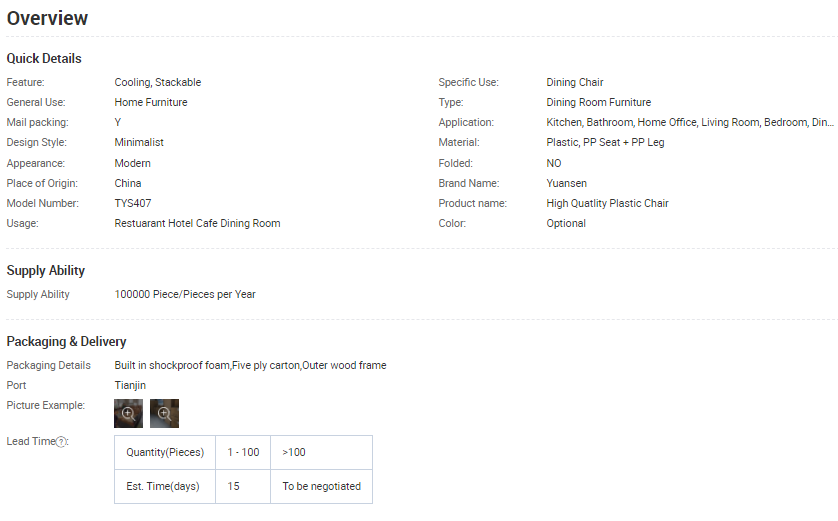
Task: Click the 'To be negotiated' table cell
Action: 321,486
